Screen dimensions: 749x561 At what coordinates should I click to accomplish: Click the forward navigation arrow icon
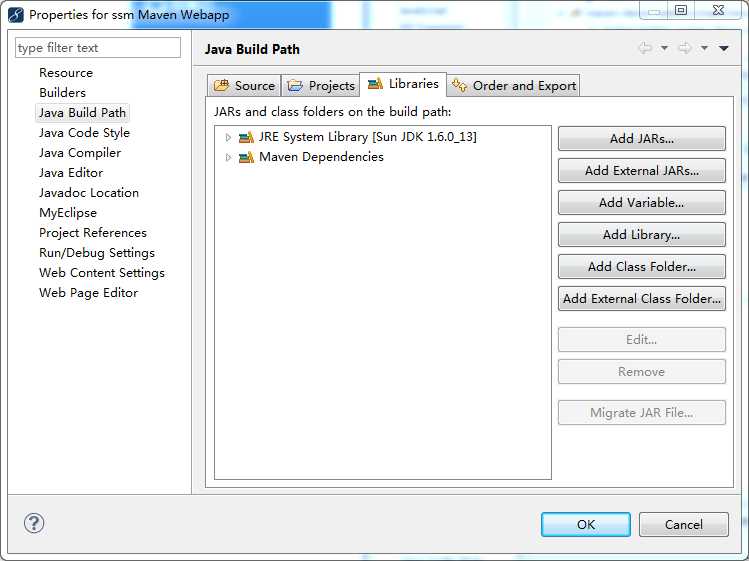coord(685,48)
